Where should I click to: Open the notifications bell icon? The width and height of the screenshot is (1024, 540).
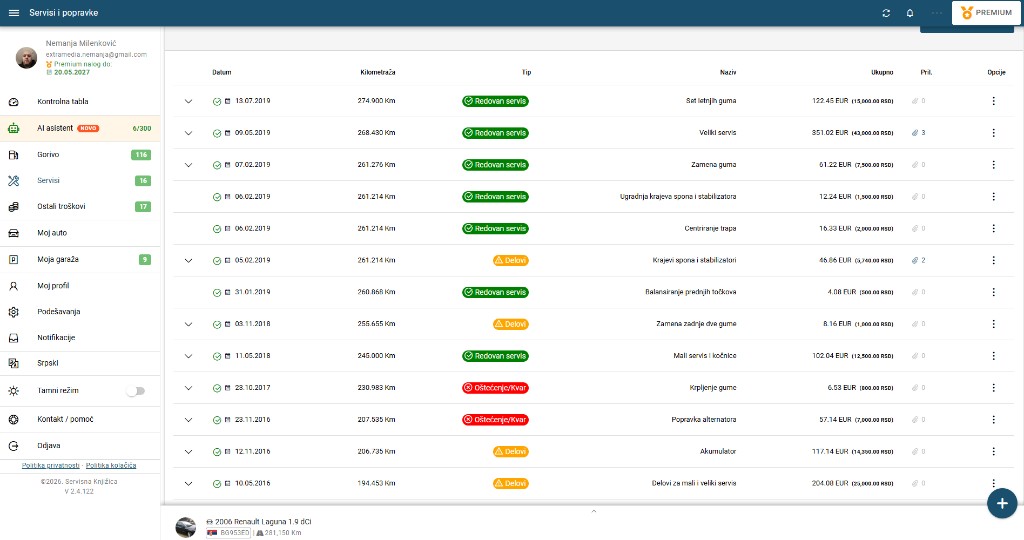[x=910, y=13]
